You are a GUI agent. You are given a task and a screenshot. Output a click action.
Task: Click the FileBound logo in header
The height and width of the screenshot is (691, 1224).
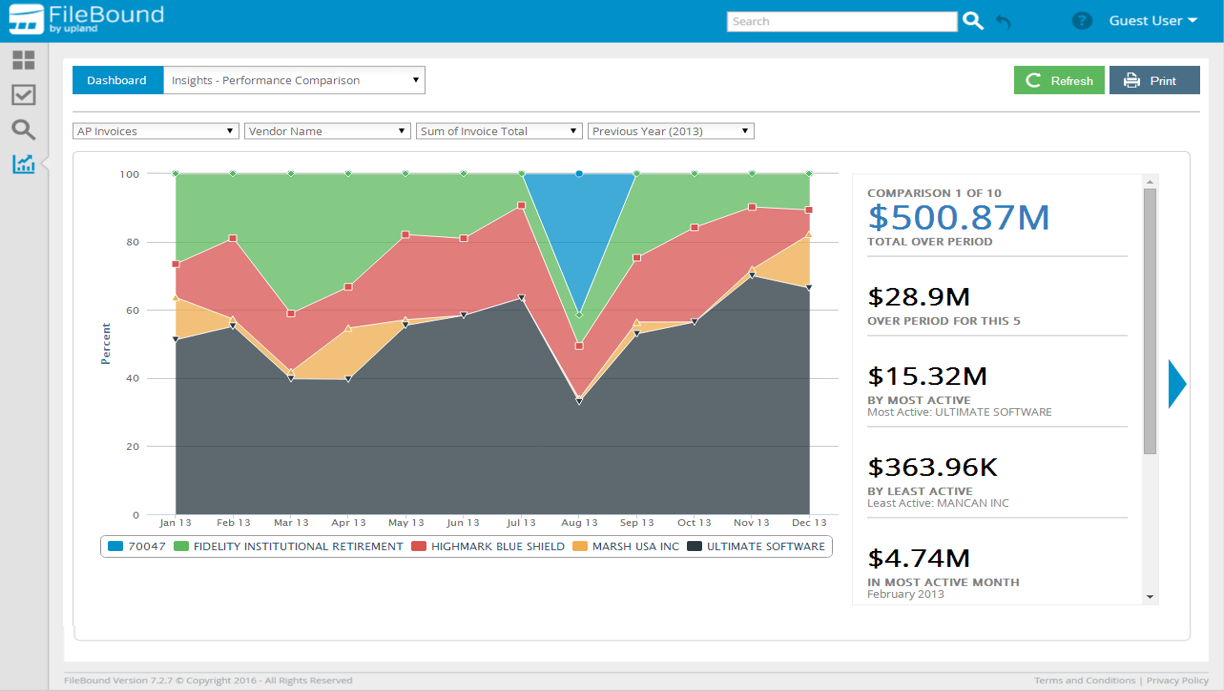tap(86, 20)
